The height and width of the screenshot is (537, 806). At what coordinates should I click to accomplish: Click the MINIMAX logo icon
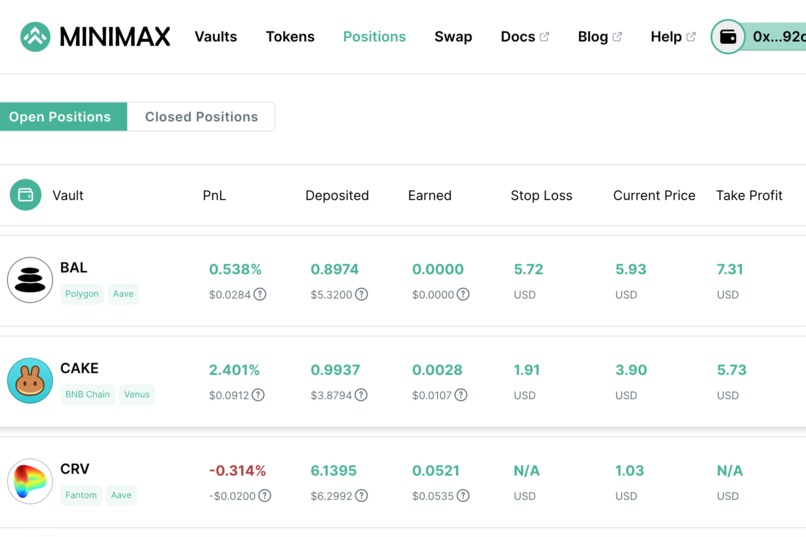click(x=35, y=36)
